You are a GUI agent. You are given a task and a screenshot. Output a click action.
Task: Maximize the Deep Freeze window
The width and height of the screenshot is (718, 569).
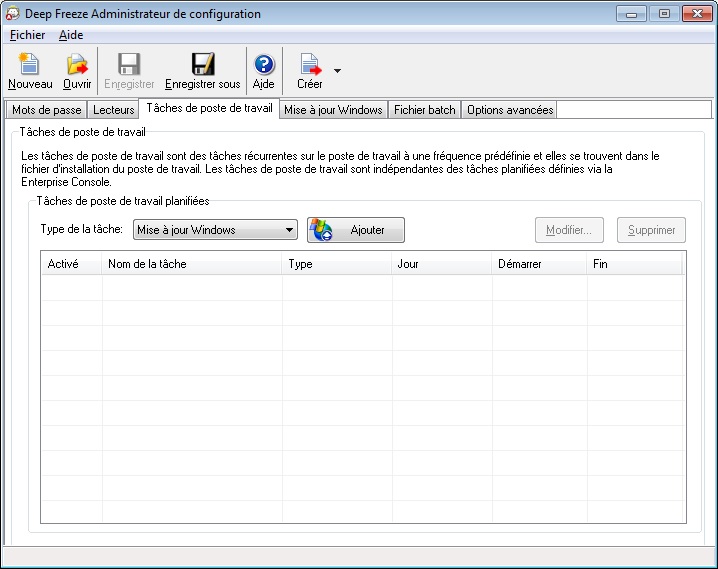[x=664, y=14]
